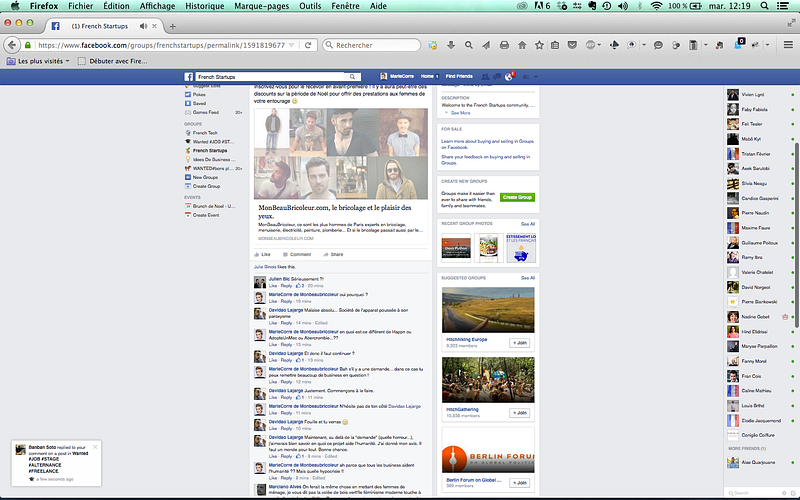Click Wi-Fi status icon in menu bar
This screenshot has width=800, height=500.
657,6
